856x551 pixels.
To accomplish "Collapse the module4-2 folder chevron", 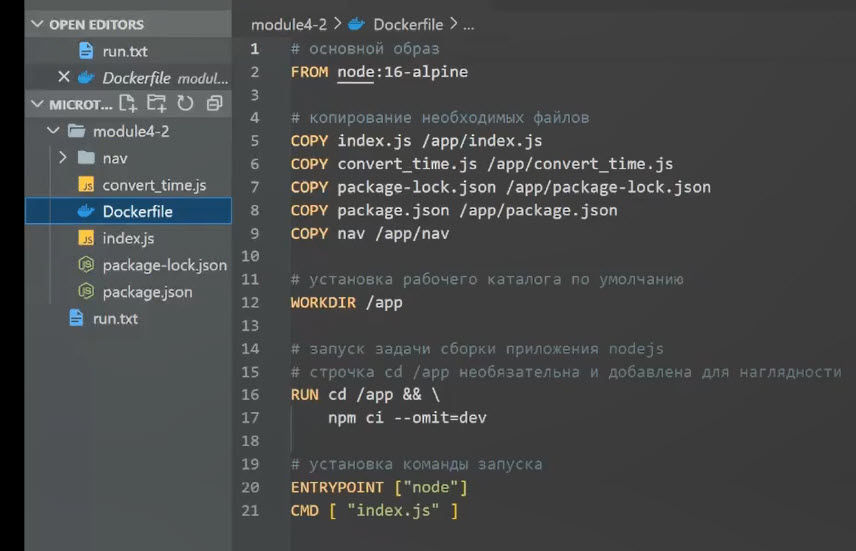I will tap(52, 131).
